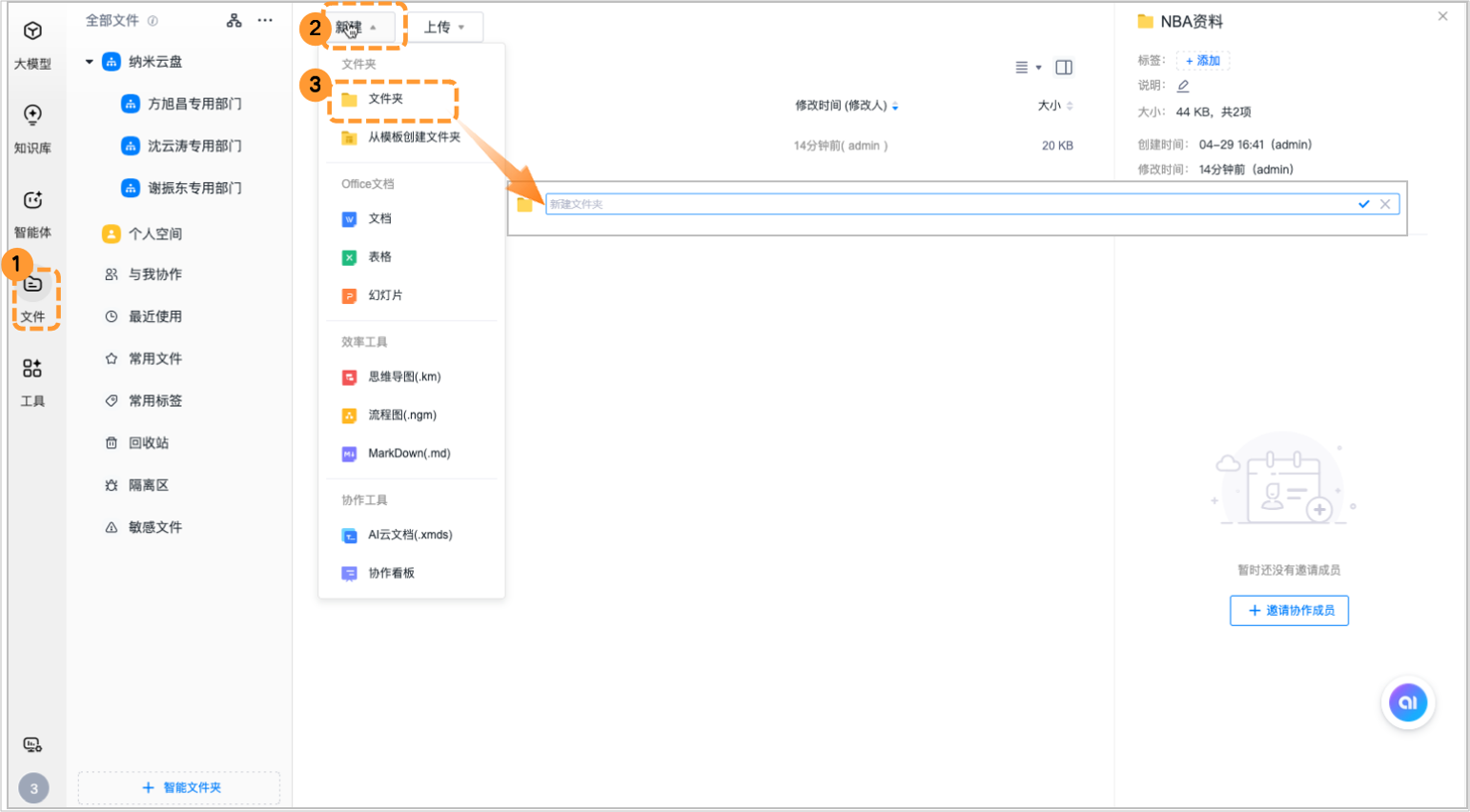Click the 邀请协作成员 button
Viewport: 1470px width, 812px height.
click(1289, 611)
